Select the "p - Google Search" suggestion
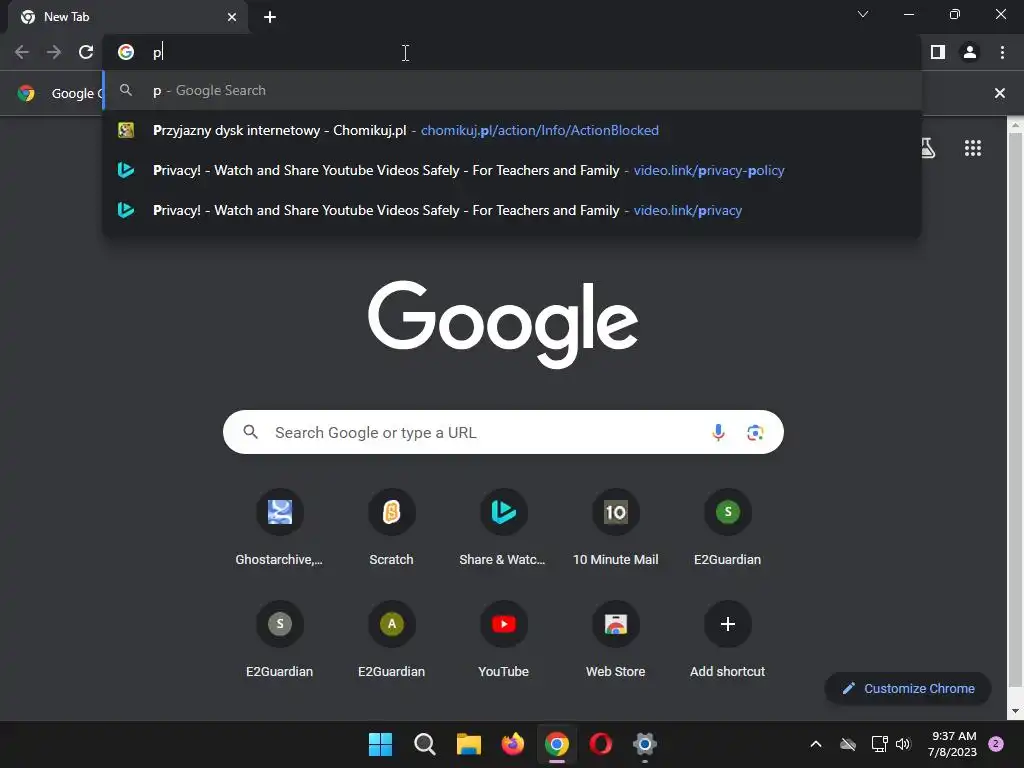The width and height of the screenshot is (1024, 768). point(513,90)
